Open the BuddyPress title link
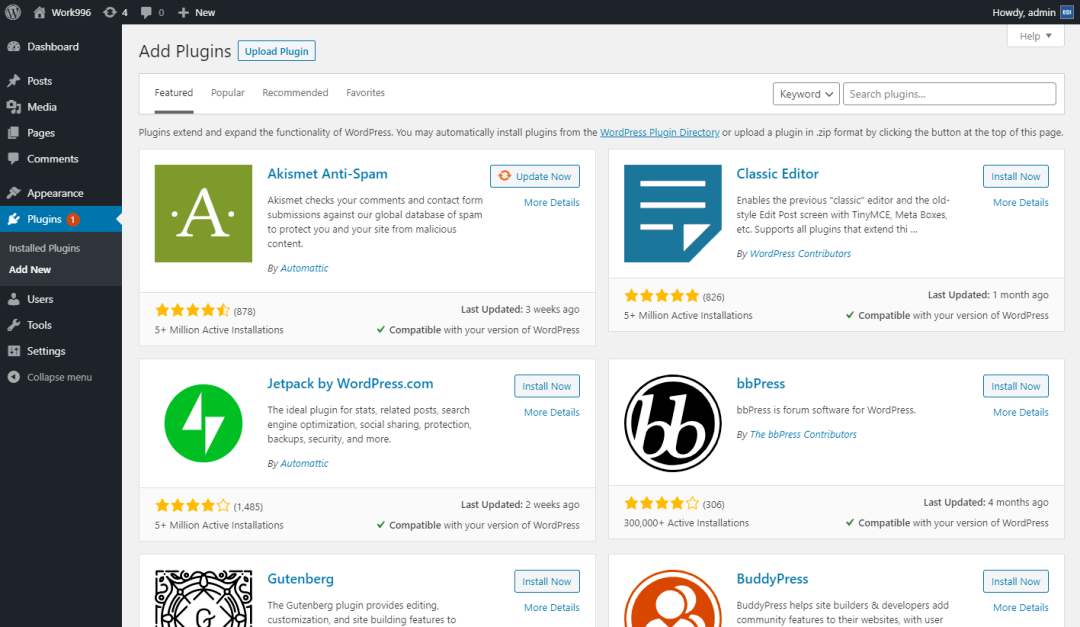Viewport: 1080px width, 627px height. pos(772,579)
